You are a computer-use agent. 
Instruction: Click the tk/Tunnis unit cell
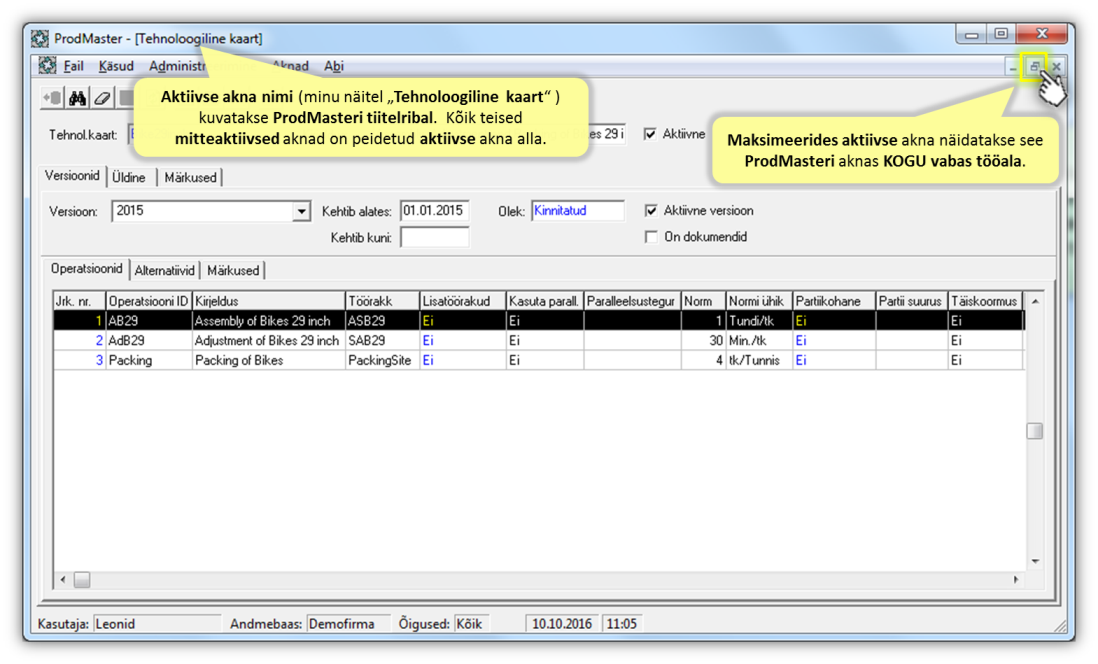(758, 360)
